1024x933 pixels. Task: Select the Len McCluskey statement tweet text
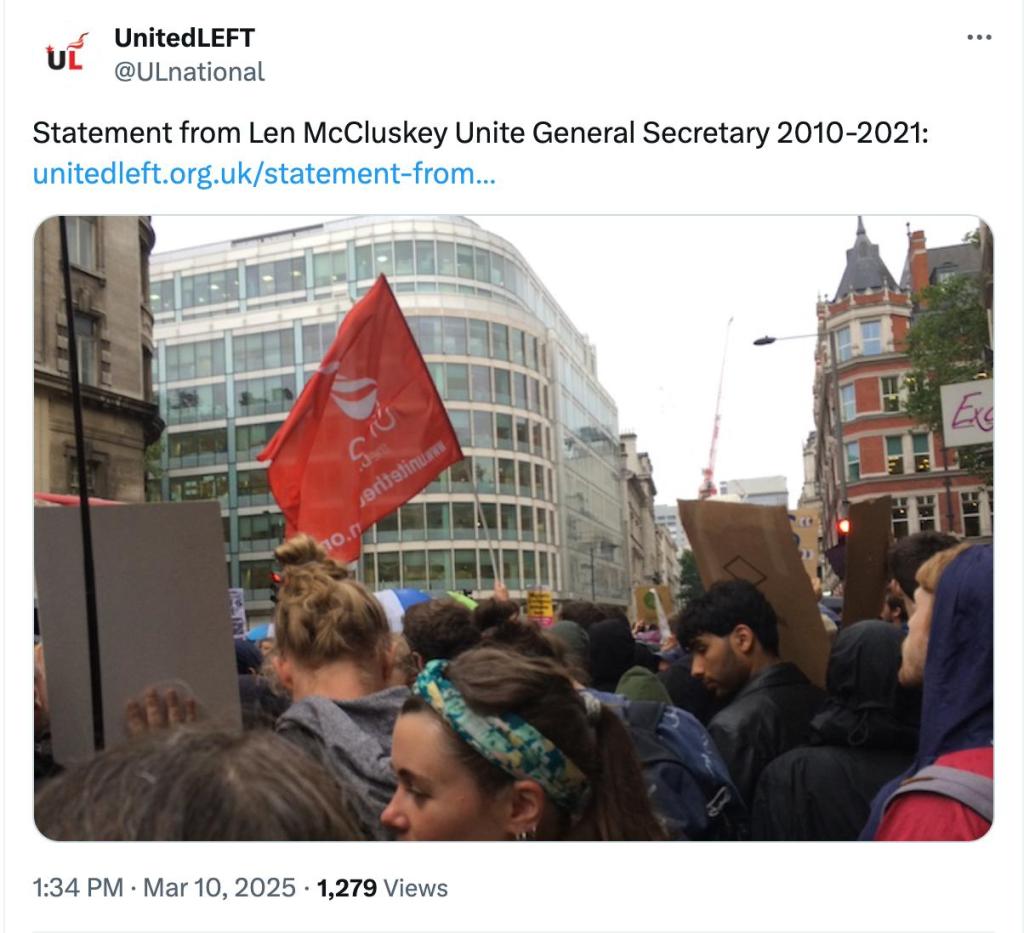point(480,133)
